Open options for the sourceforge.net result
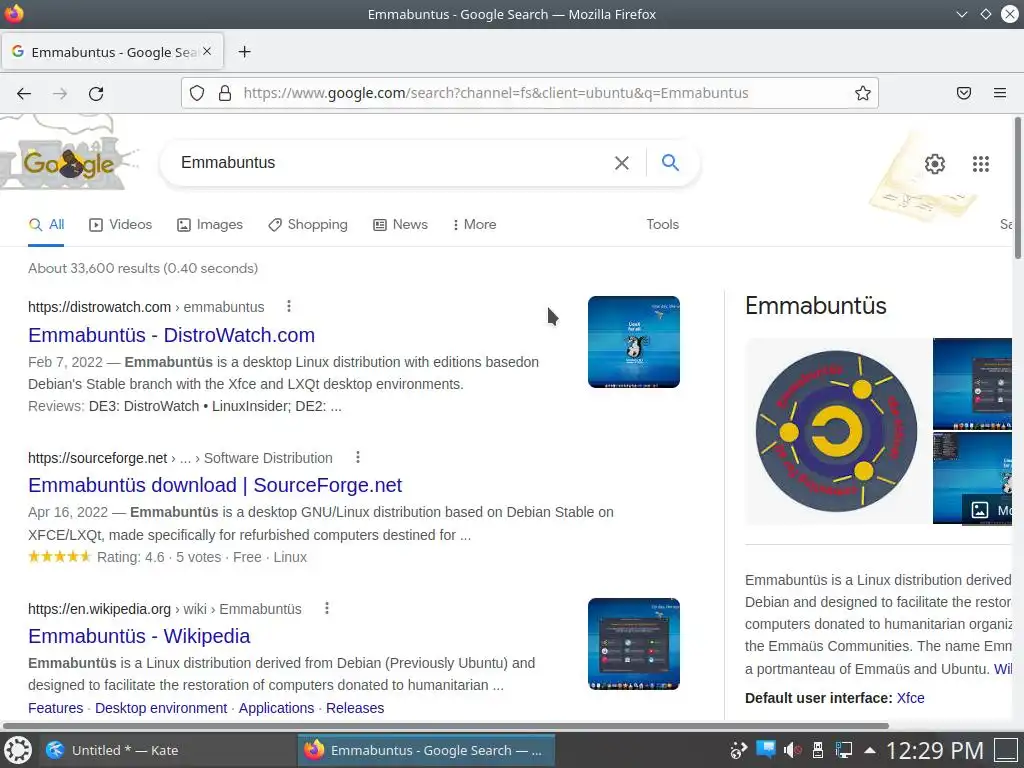The width and height of the screenshot is (1024, 768). 358,457
